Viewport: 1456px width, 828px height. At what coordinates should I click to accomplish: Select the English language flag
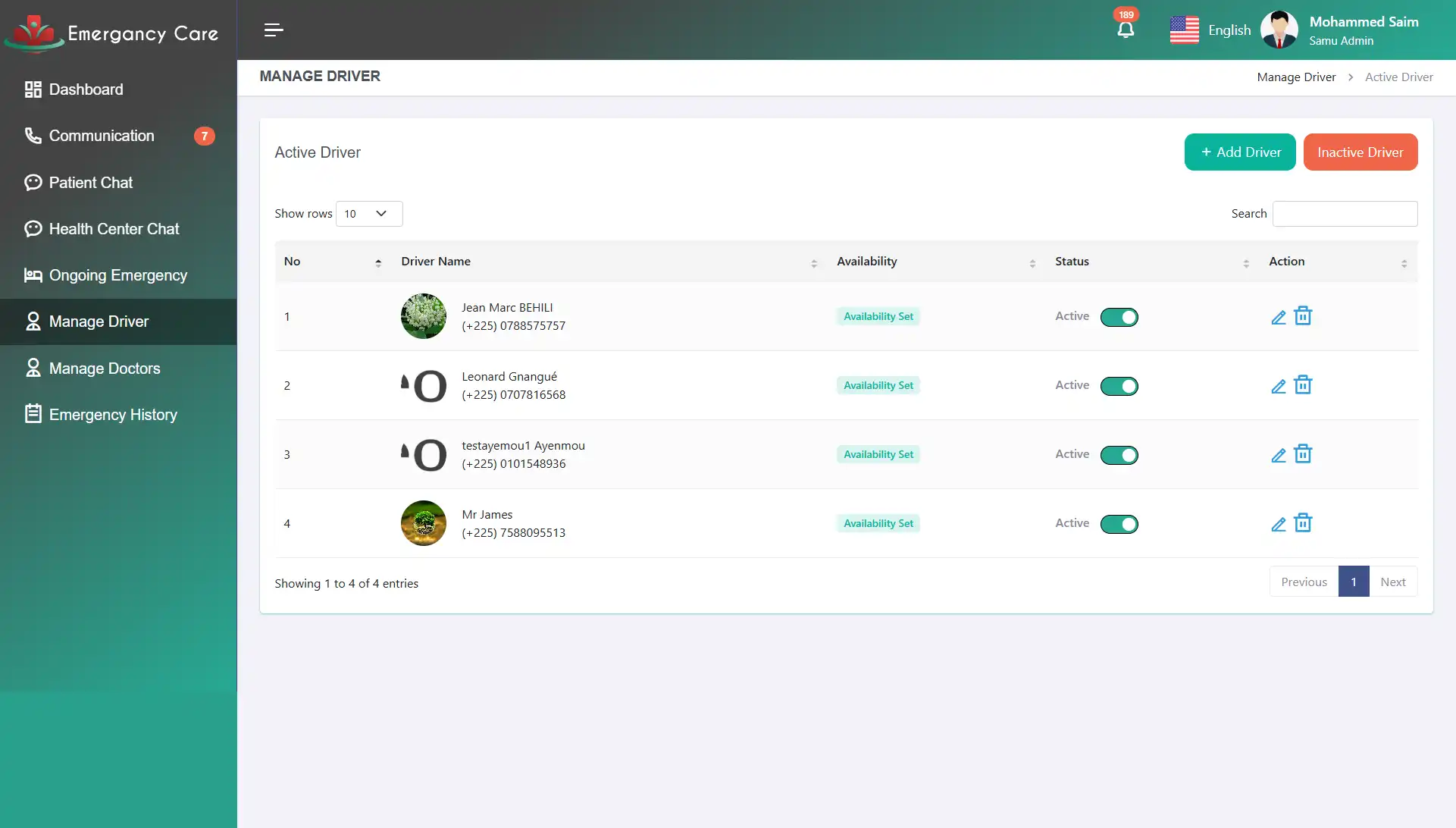click(x=1184, y=30)
